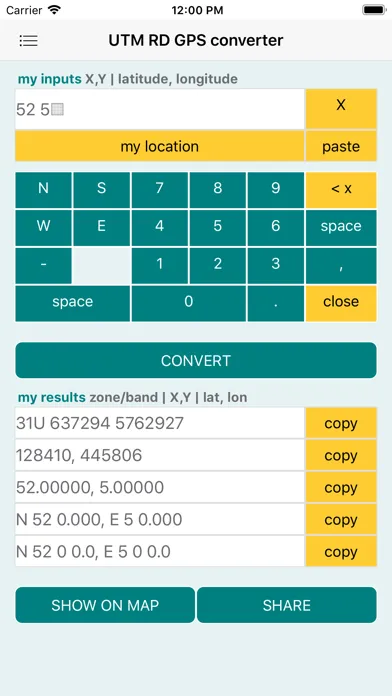The height and width of the screenshot is (696, 392).
Task: Tap the Wi-Fi status icon
Action: tap(55, 10)
